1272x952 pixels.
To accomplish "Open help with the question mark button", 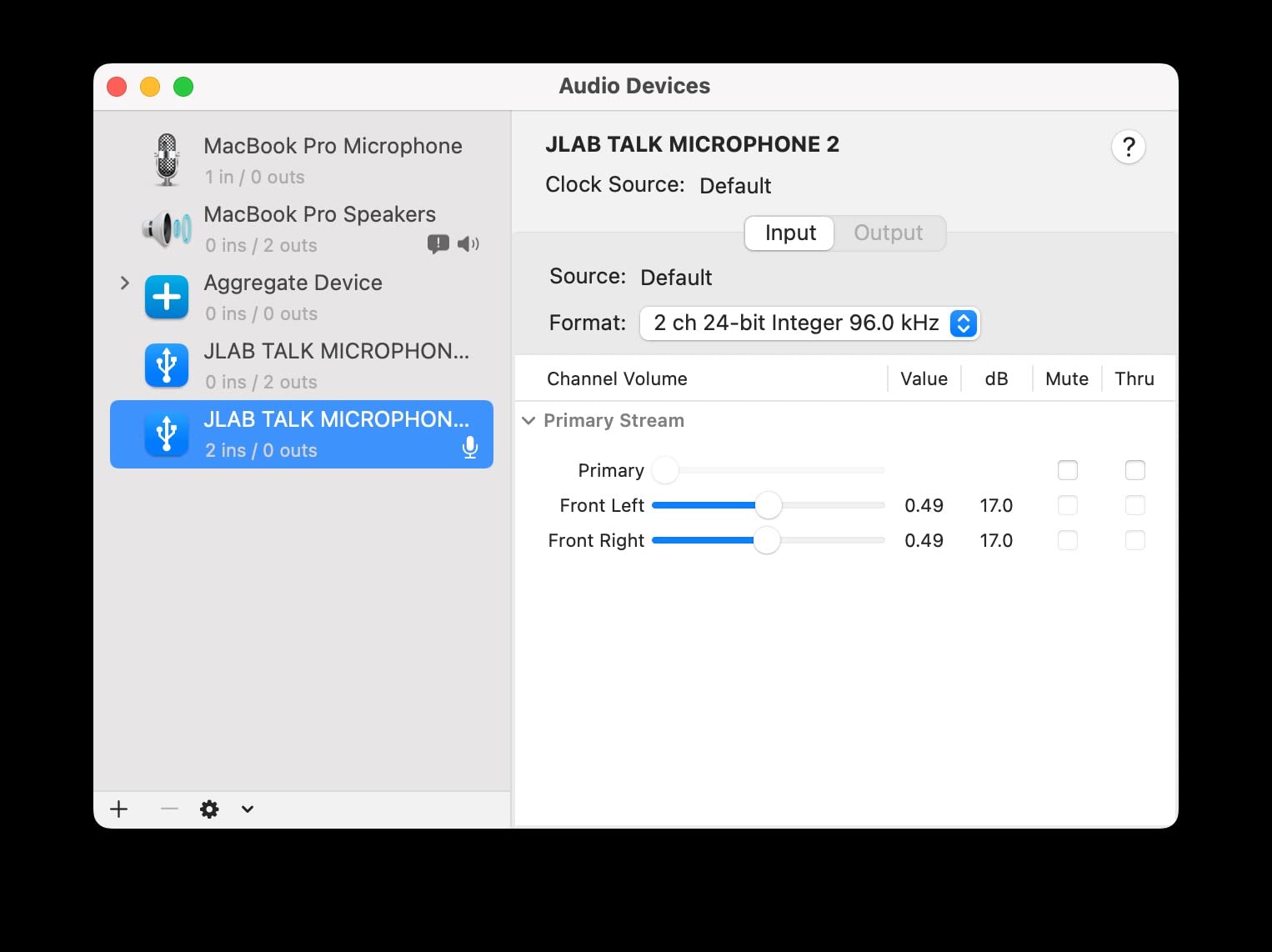I will 1129,148.
